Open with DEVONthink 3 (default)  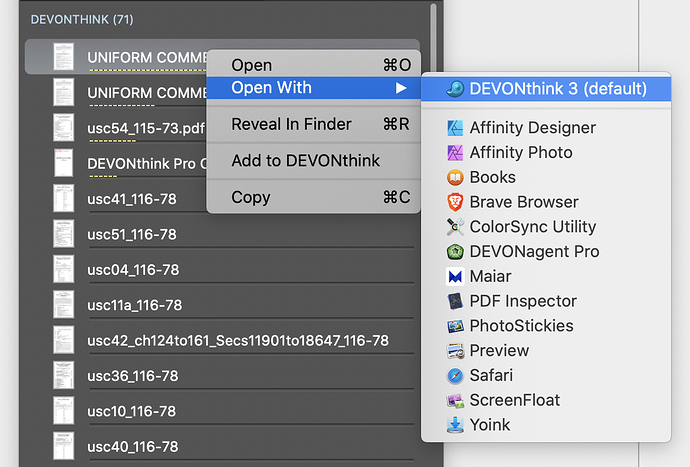[x=546, y=89]
